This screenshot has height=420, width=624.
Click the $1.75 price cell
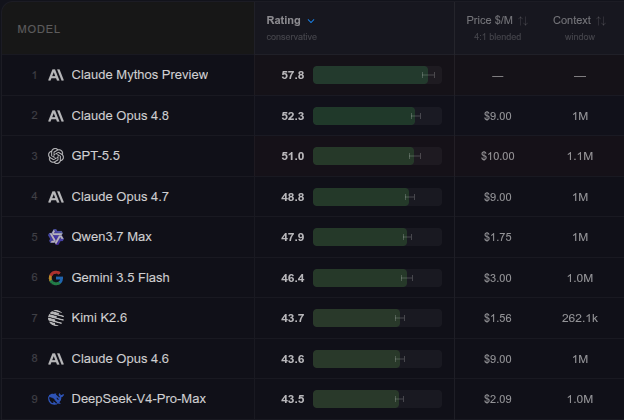(497, 237)
